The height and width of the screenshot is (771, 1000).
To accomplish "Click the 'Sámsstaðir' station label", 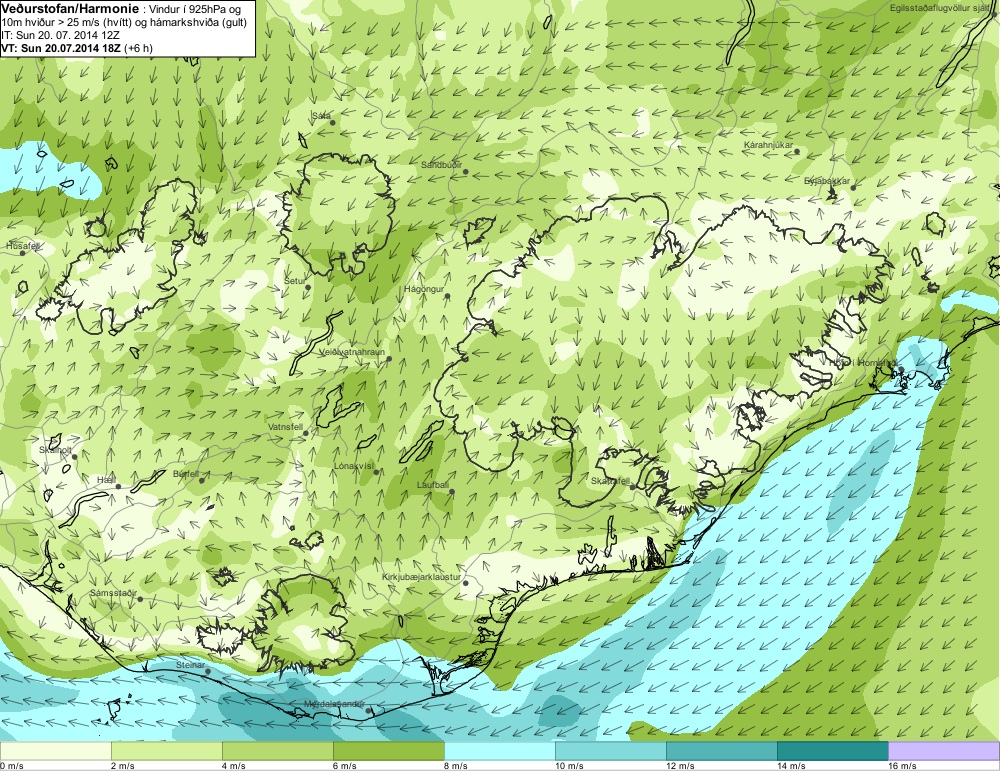I will pos(113,593).
